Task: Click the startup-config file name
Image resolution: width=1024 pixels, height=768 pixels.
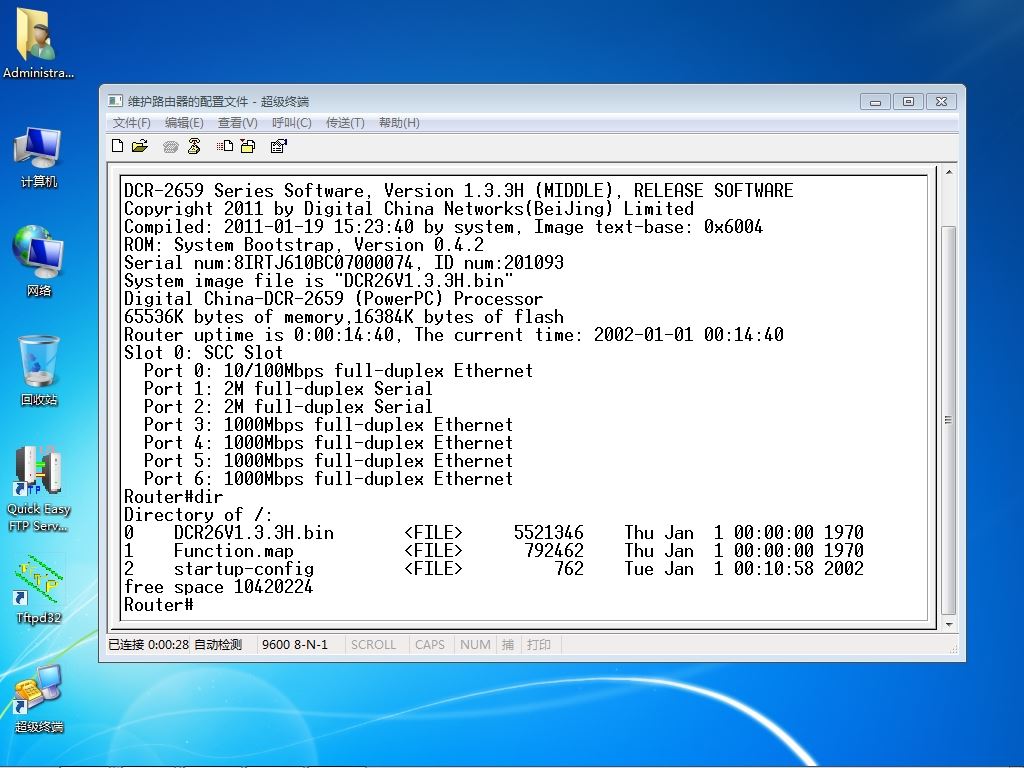Action: coord(244,569)
